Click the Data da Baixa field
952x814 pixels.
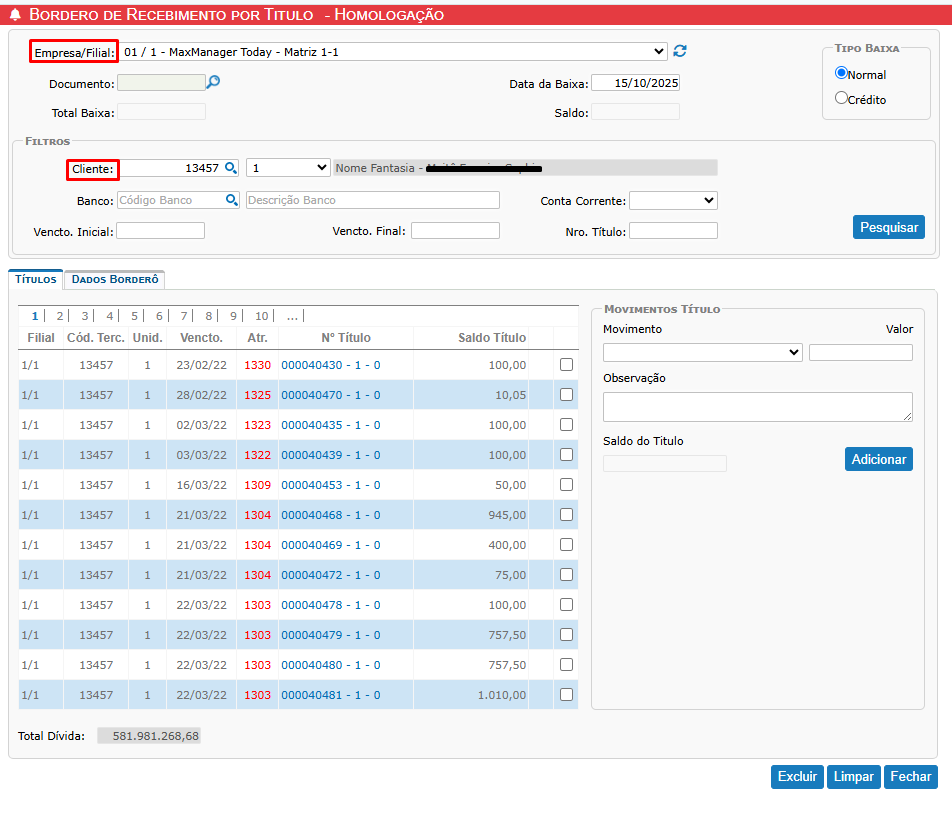[635, 83]
